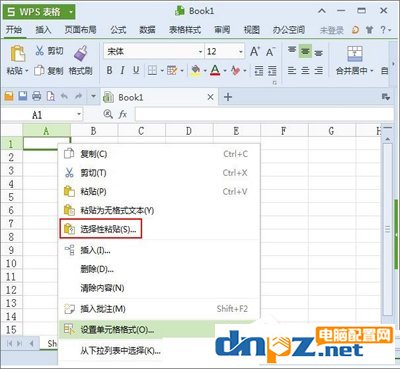The height and width of the screenshot is (369, 400).
Task: Click the 未登录 login link
Action: [332, 30]
